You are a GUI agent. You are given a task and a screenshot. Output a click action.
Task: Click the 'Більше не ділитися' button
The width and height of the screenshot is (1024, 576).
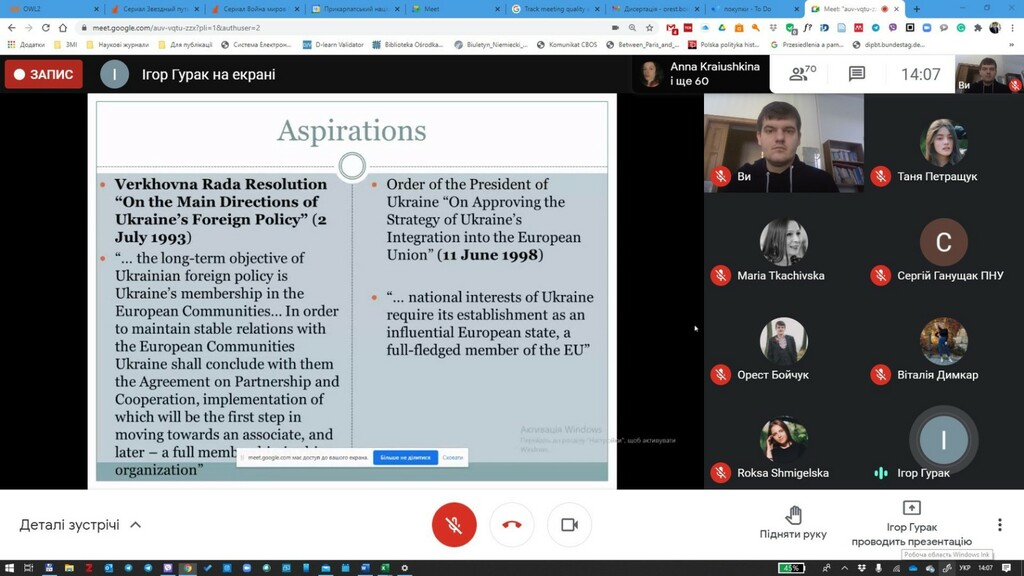pyautogui.click(x=405, y=457)
